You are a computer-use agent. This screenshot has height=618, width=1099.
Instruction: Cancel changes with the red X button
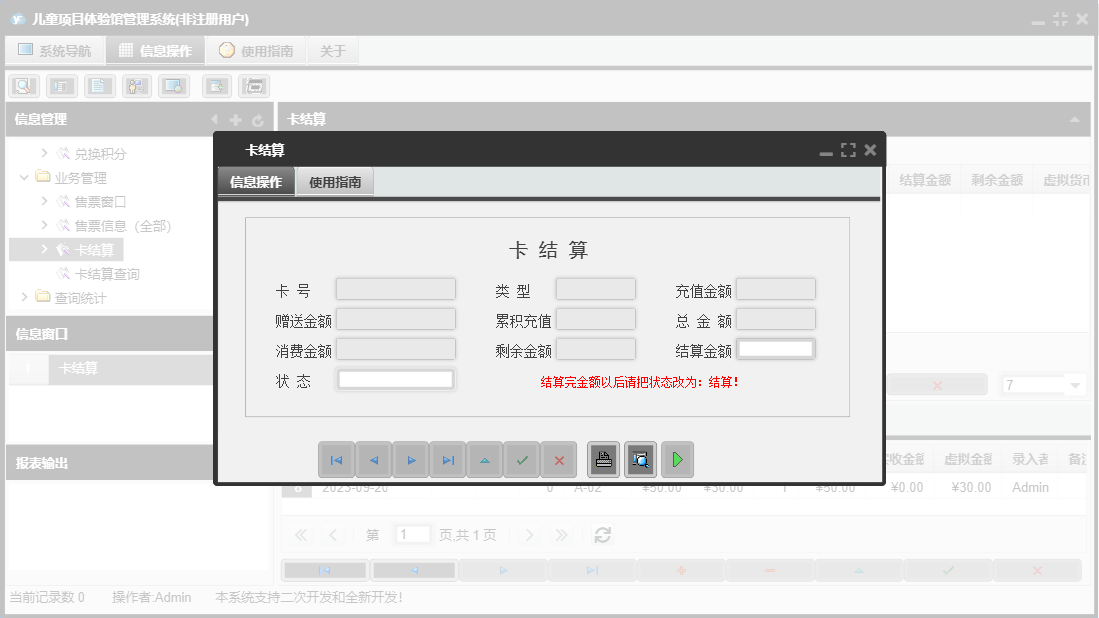click(x=559, y=459)
